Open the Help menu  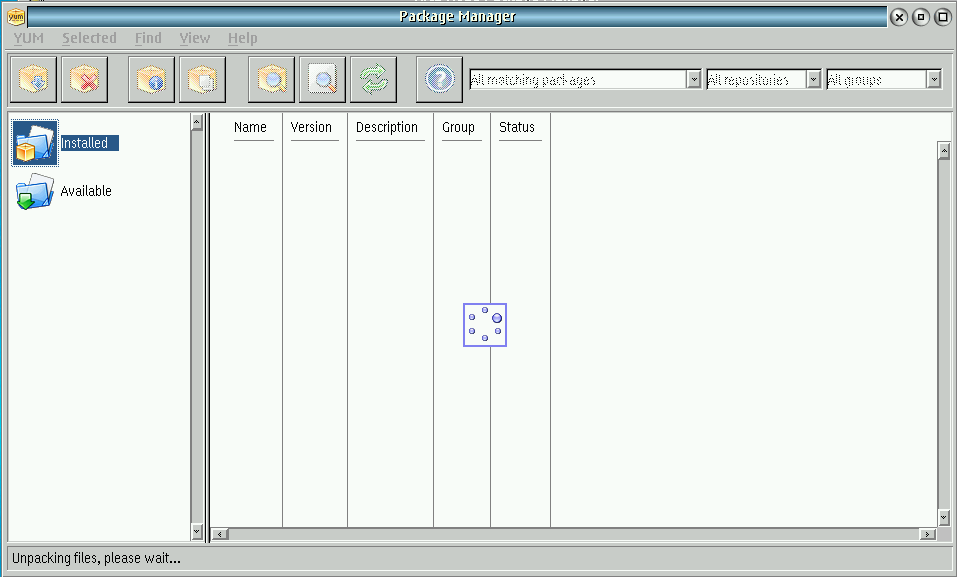click(x=242, y=38)
